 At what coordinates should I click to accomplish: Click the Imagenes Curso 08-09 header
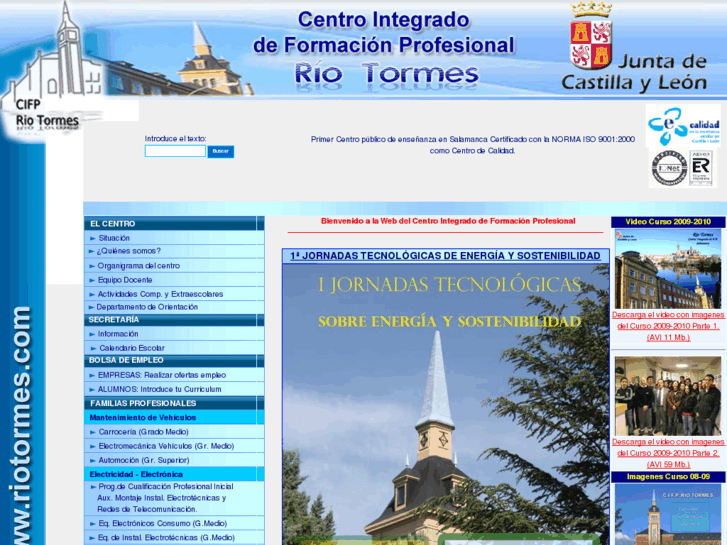(668, 477)
